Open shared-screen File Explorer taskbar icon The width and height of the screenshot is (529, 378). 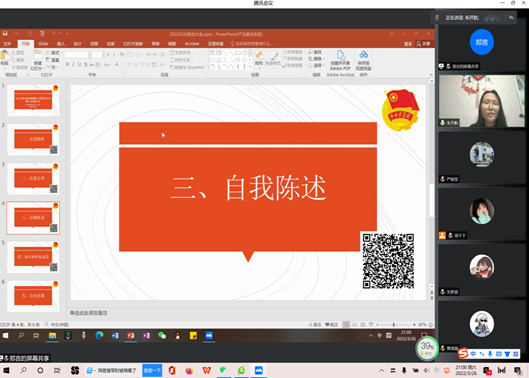tap(52, 335)
